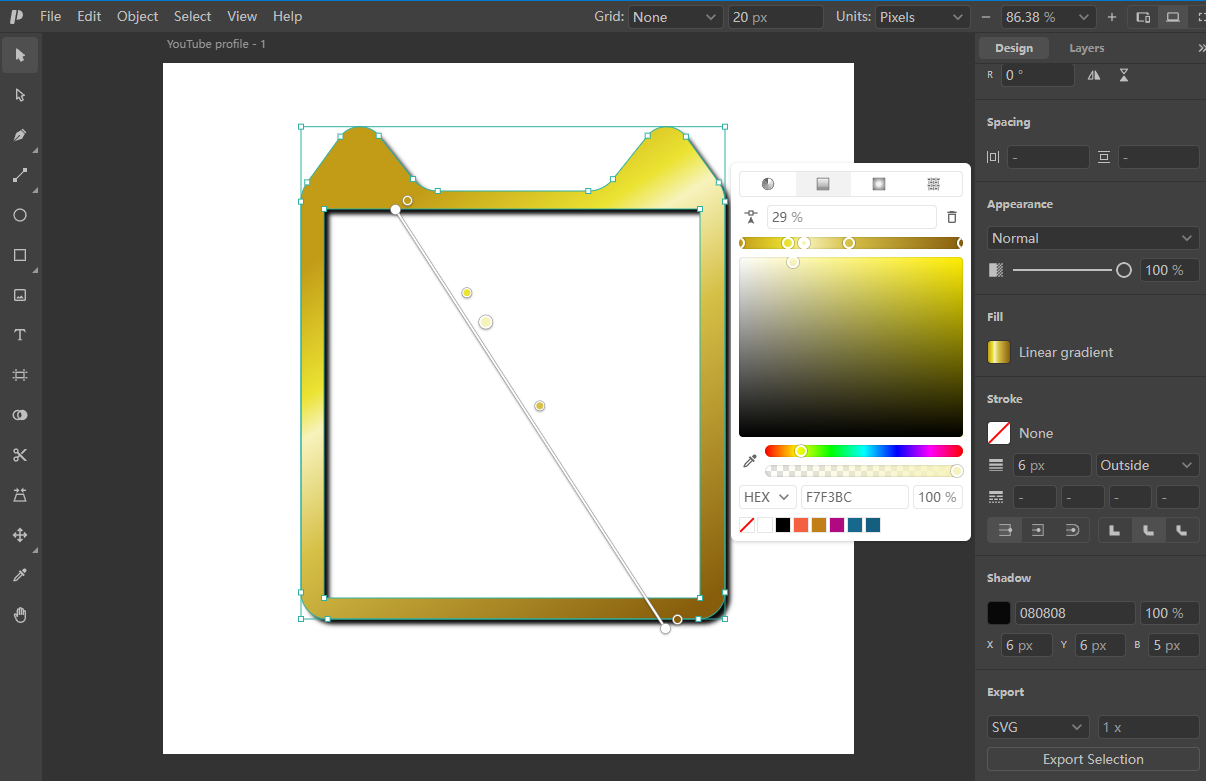
Task: Select the Ellipse tool
Action: [x=20, y=215]
